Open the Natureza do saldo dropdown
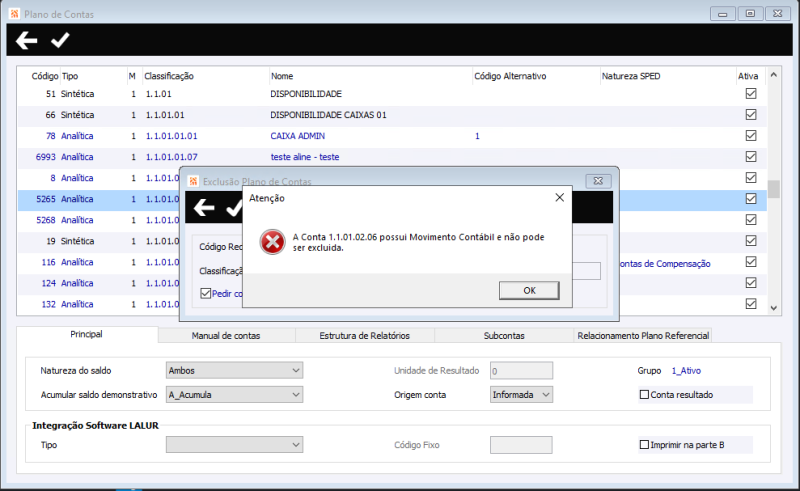Screen dimensions: 800x491 [234, 370]
